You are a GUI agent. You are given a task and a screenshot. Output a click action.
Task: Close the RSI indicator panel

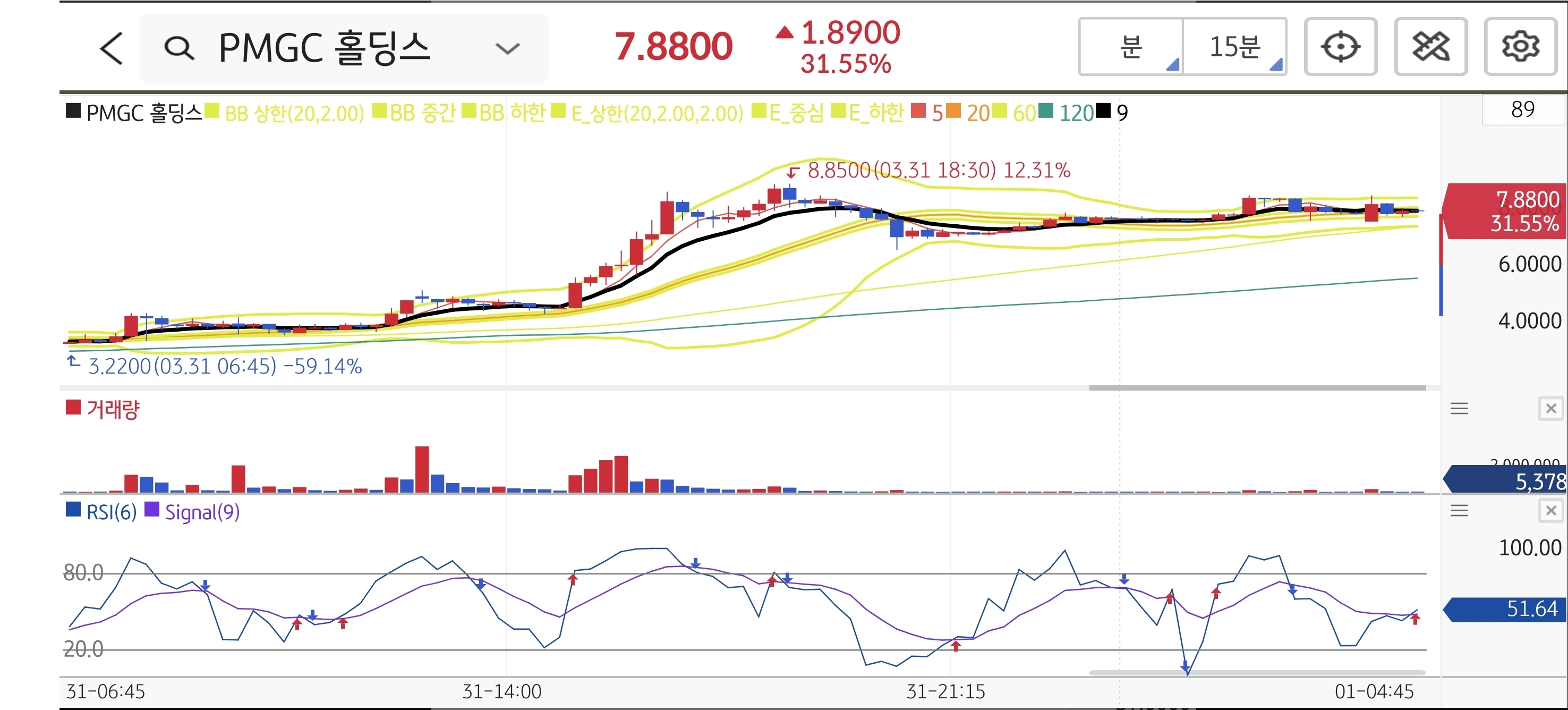tap(1550, 510)
